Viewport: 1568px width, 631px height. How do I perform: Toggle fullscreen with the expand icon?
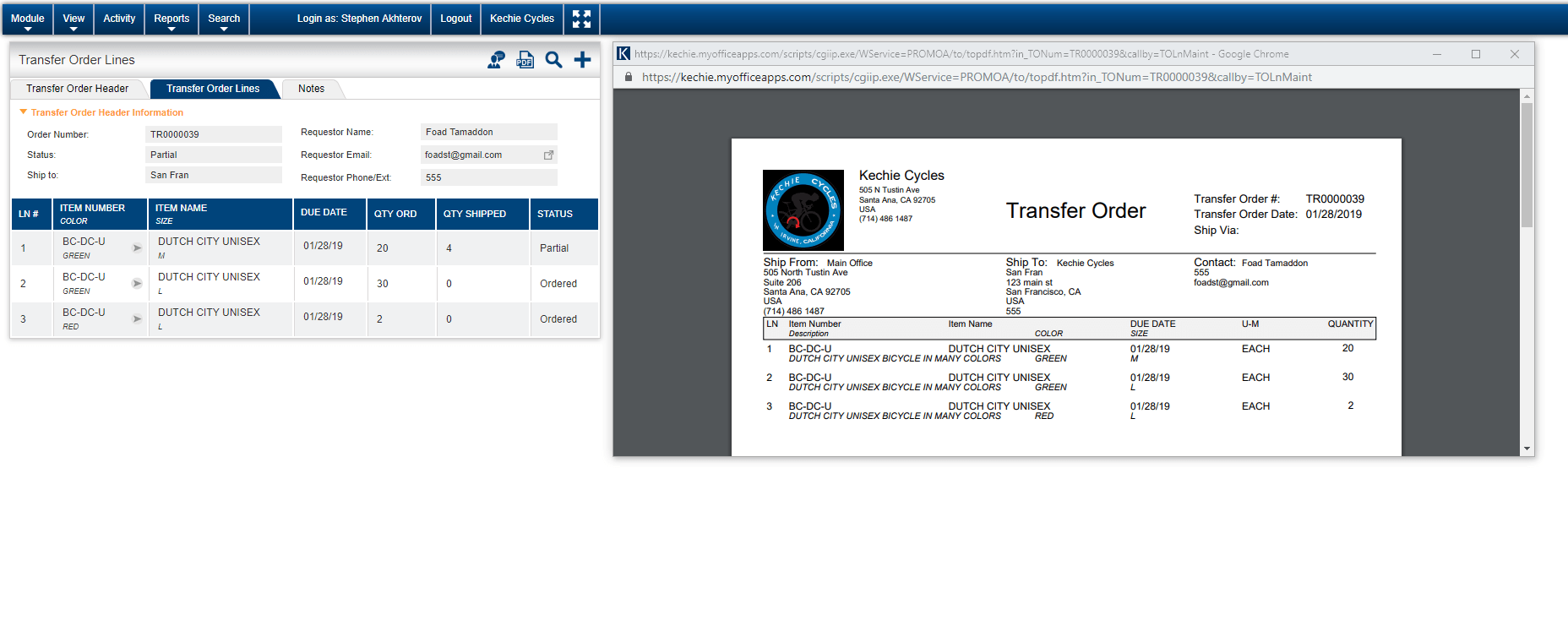(582, 19)
